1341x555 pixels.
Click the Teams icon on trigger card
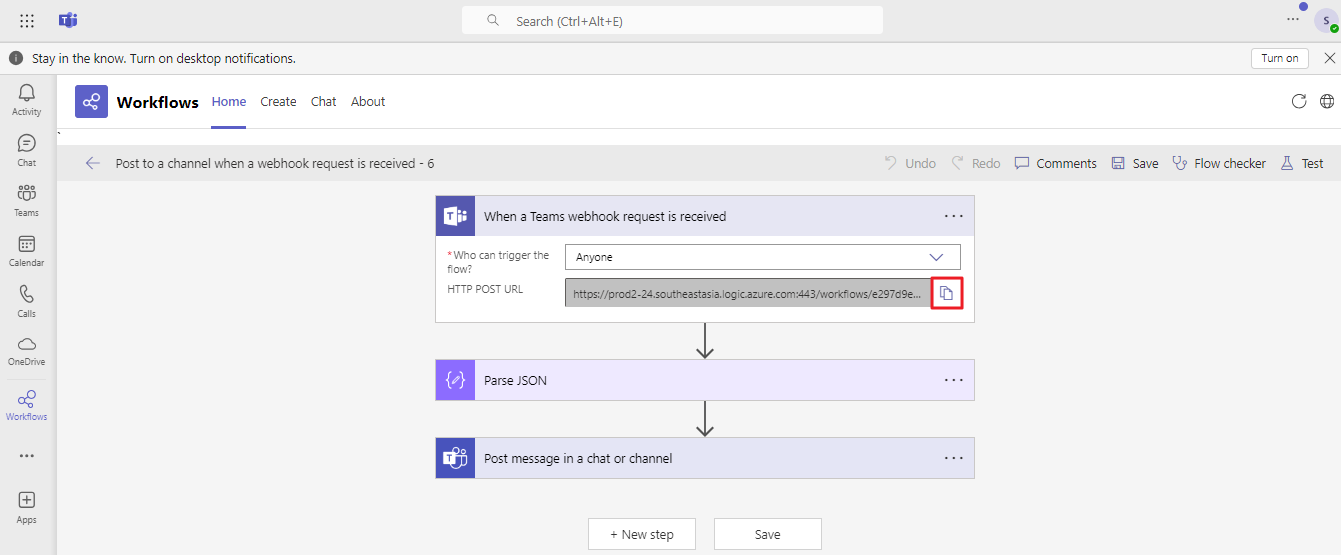click(456, 216)
